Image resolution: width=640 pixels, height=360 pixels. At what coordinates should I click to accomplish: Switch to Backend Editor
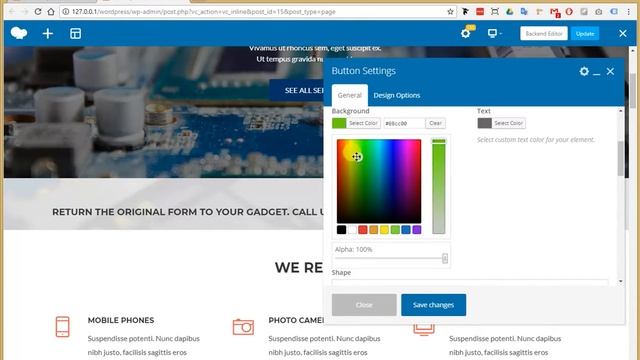[x=544, y=33]
